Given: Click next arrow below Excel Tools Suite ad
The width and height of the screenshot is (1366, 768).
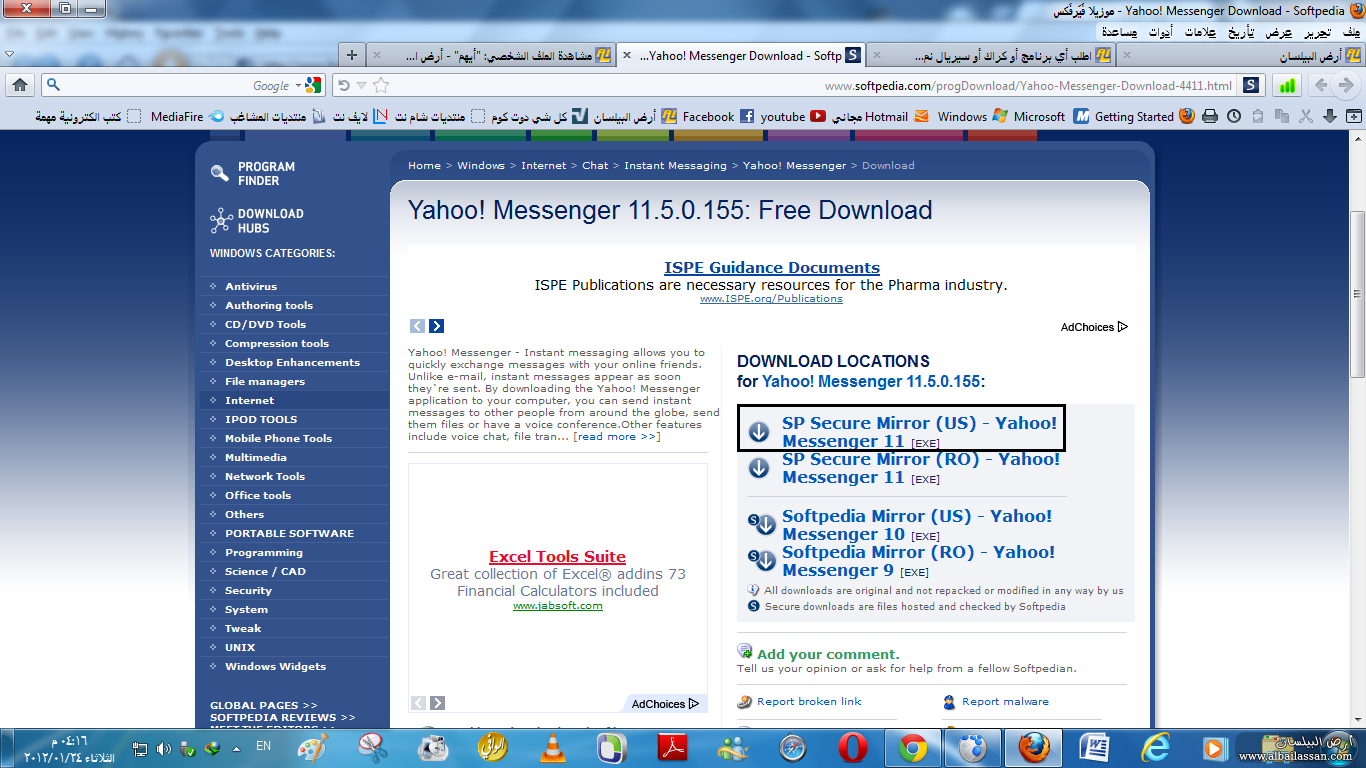Looking at the screenshot, I should (x=437, y=703).
